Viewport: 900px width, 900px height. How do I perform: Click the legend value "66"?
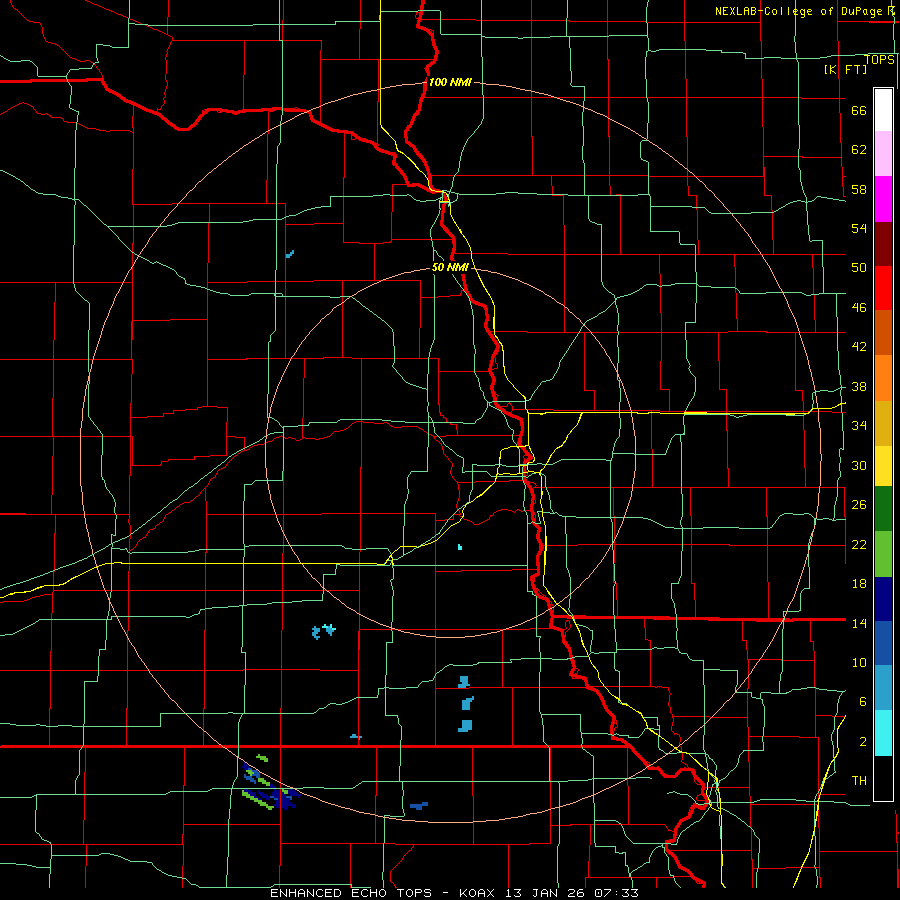859,111
